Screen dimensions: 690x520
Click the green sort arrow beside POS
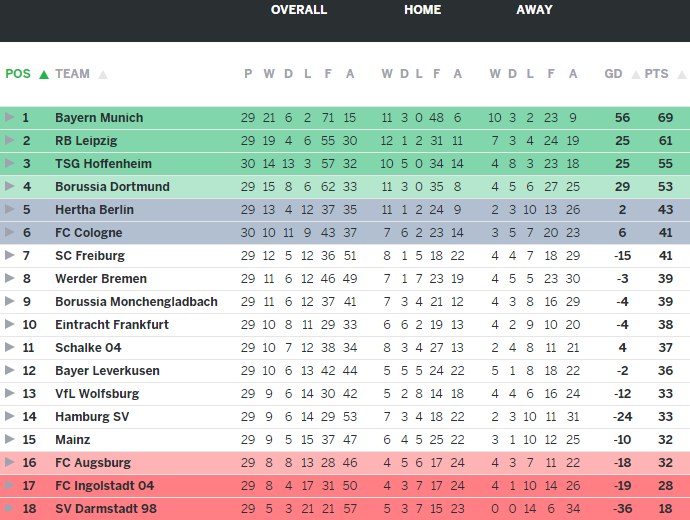tap(44, 74)
